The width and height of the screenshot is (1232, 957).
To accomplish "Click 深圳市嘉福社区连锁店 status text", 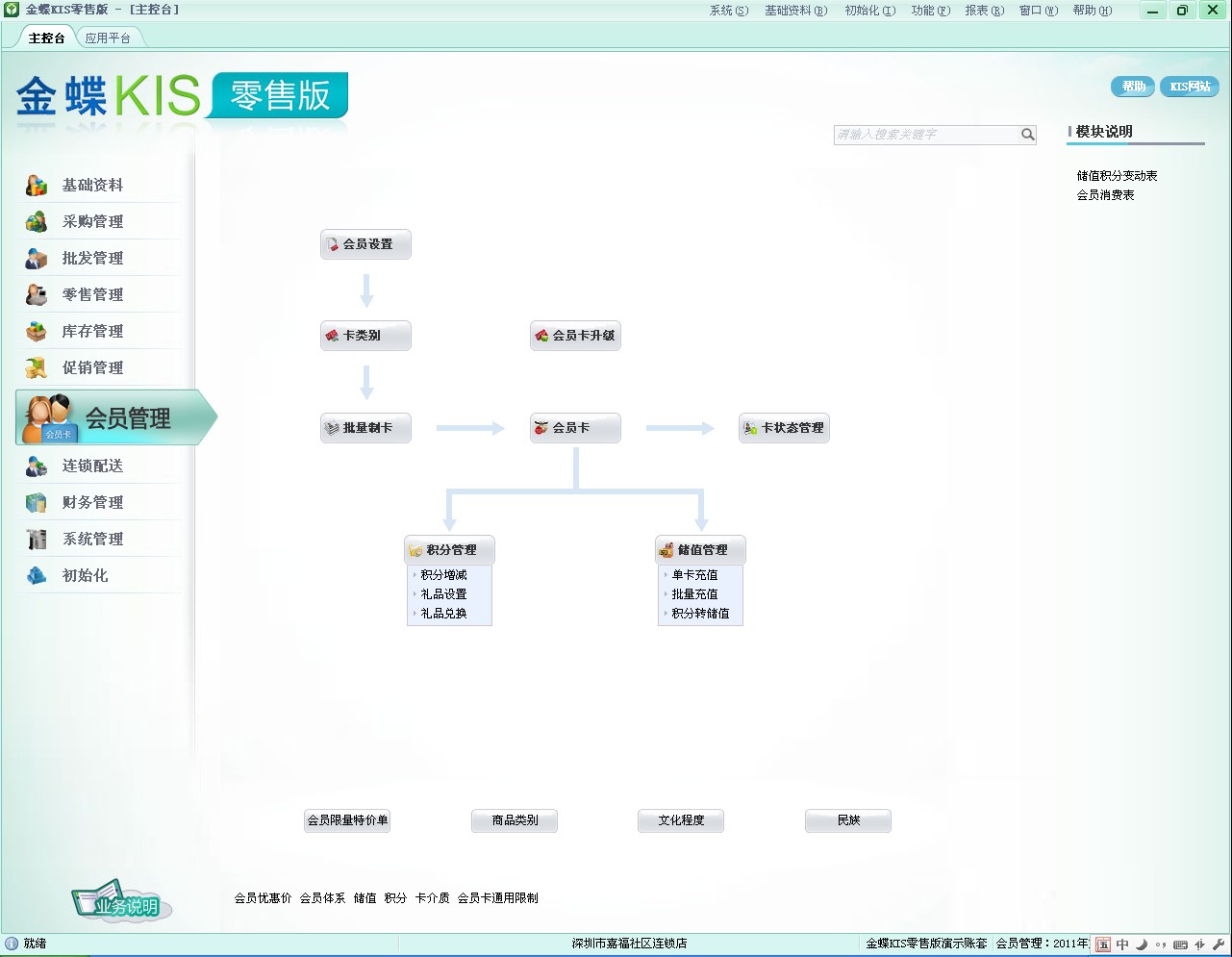I will point(629,944).
